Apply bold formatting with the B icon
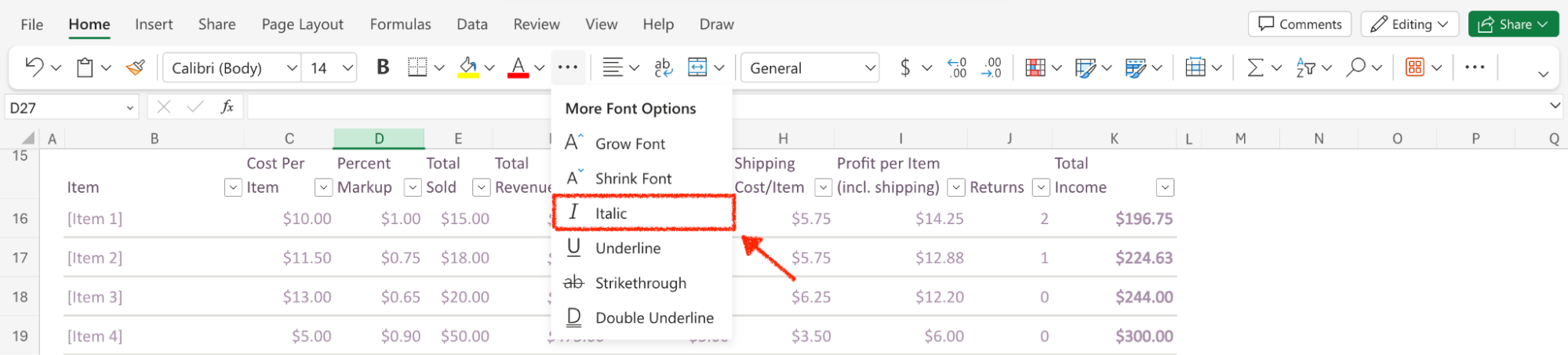This screenshot has width=1568, height=355. coord(383,68)
